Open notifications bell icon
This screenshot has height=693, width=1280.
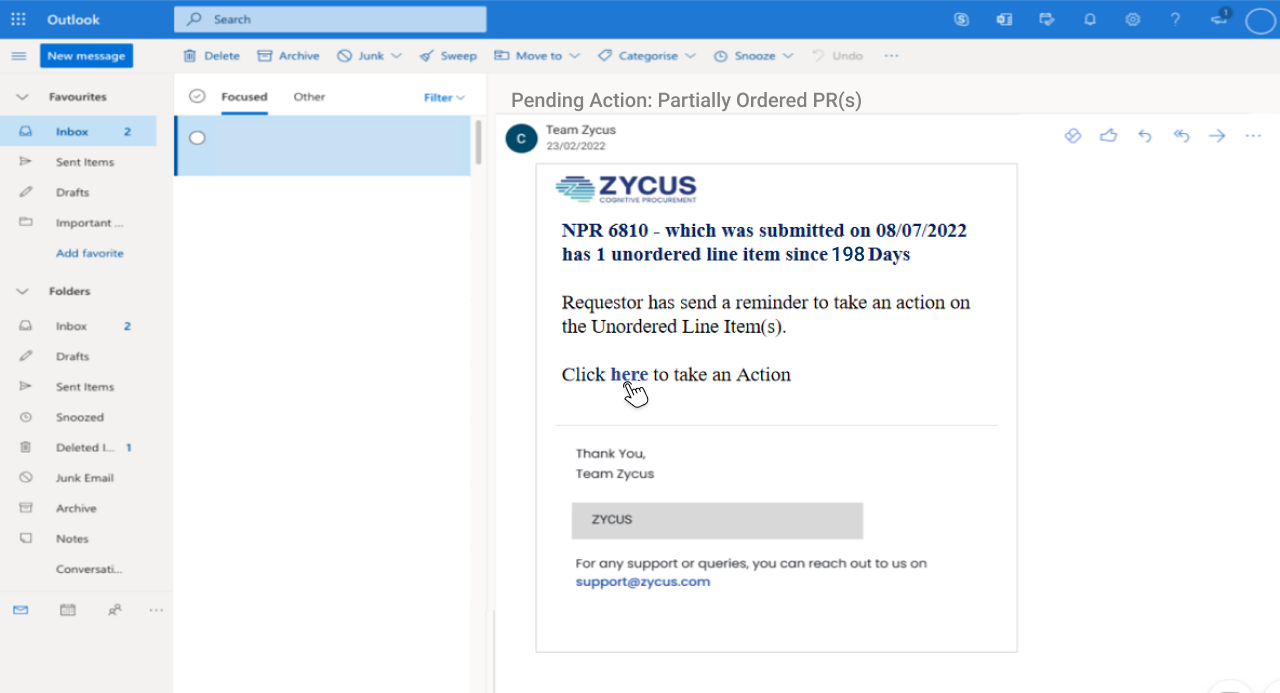click(1090, 19)
